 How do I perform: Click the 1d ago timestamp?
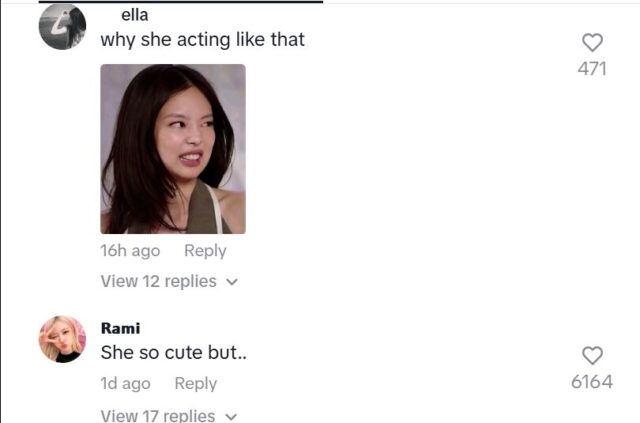pos(126,383)
